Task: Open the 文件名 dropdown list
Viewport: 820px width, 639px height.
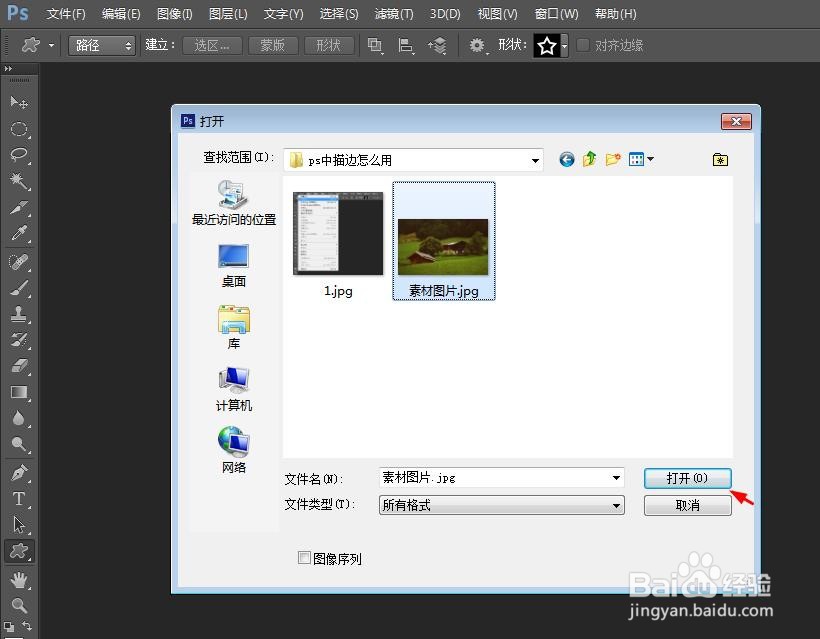Action: click(x=617, y=477)
